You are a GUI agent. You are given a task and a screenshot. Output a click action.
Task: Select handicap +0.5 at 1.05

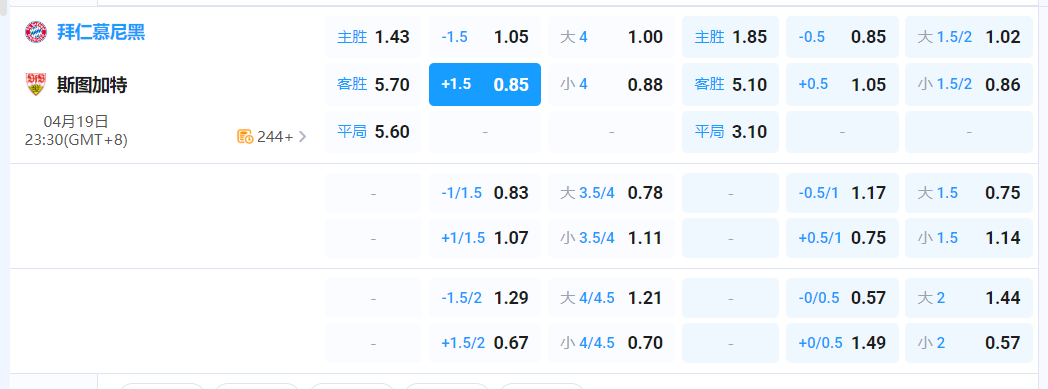pos(842,84)
